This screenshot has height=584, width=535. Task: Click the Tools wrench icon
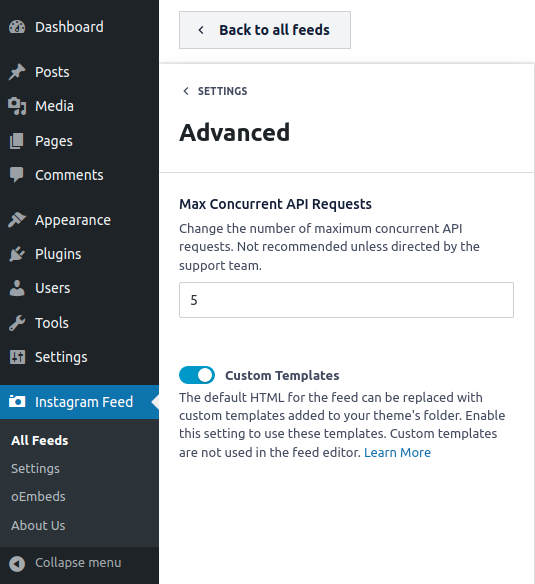click(17, 323)
